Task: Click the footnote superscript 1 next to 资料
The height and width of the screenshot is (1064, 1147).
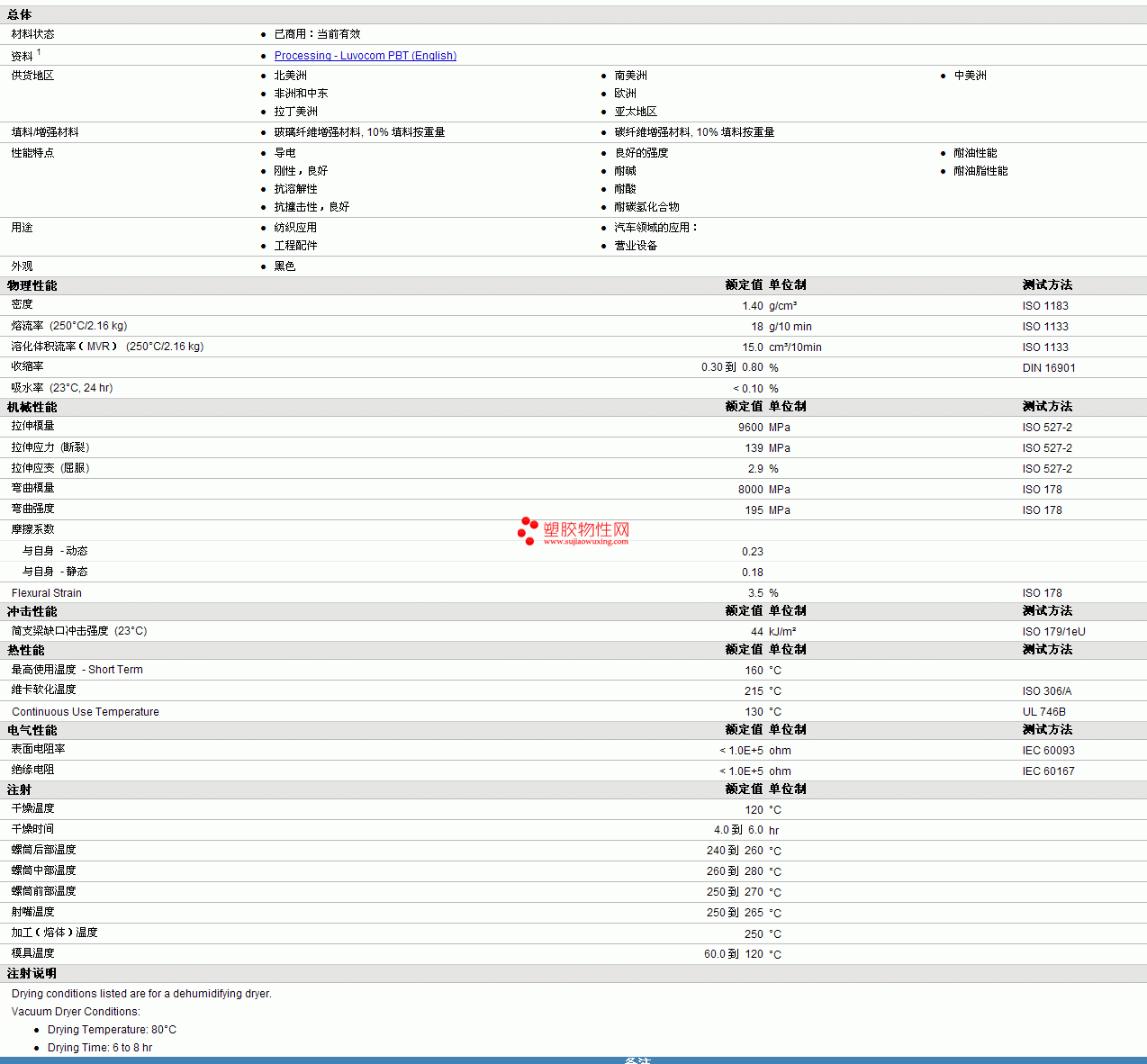Action: pos(39,52)
